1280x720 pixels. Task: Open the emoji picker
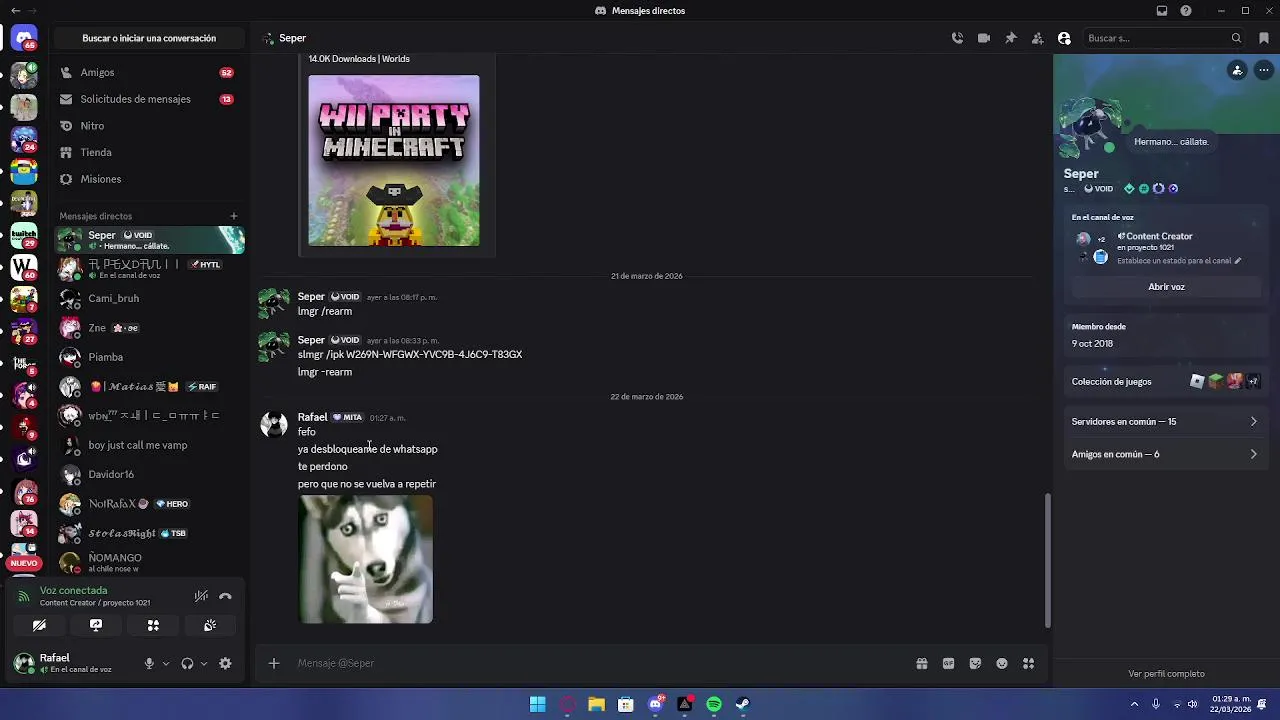(x=1002, y=663)
